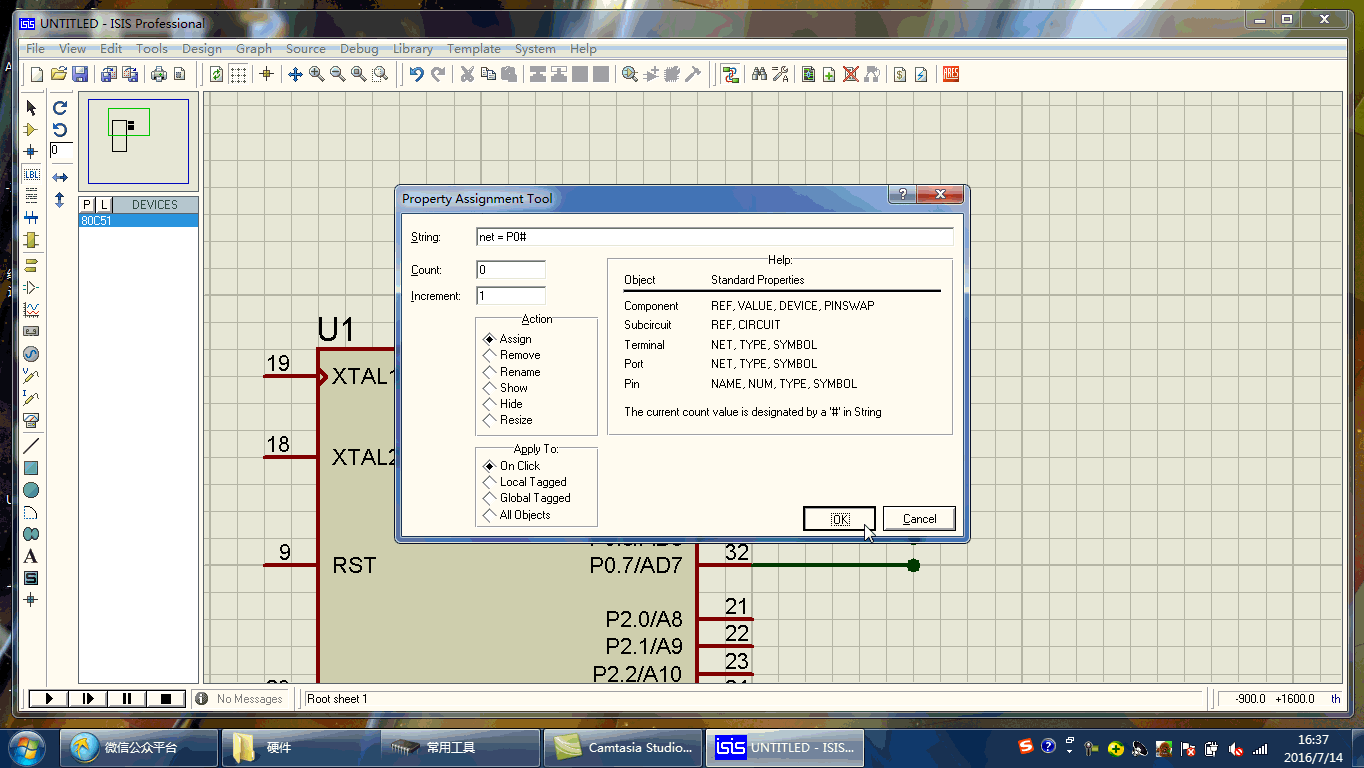Click the Count input field
This screenshot has width=1364, height=768.
click(510, 270)
